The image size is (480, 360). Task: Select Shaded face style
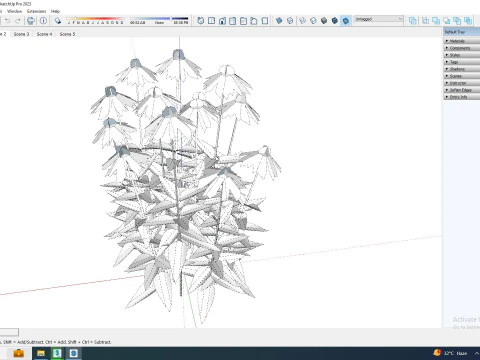point(324,21)
